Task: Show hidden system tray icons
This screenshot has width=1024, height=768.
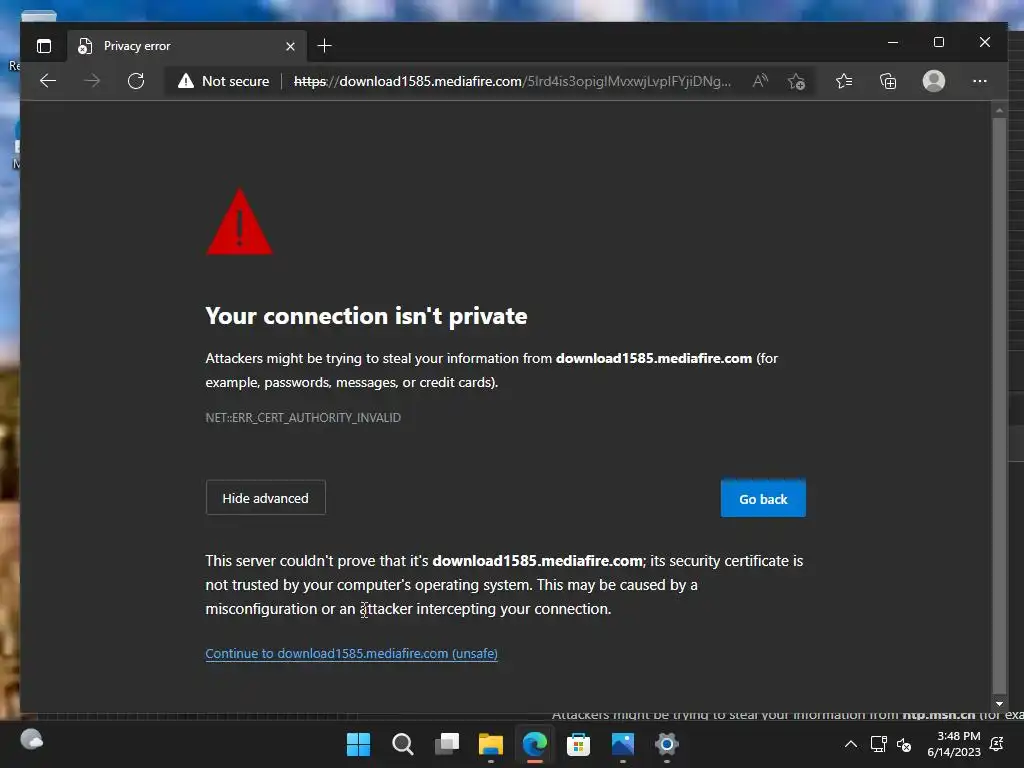Action: tap(851, 744)
